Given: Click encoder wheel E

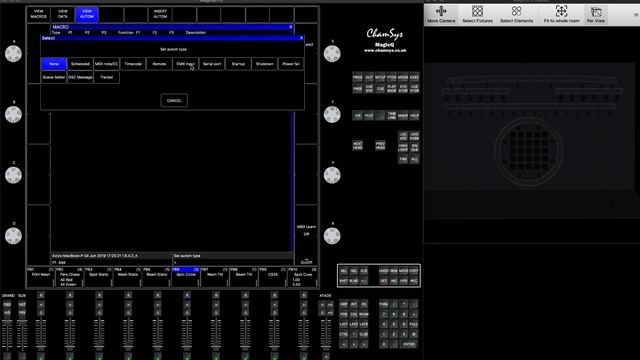Looking at the screenshot, I should click(x=332, y=54).
